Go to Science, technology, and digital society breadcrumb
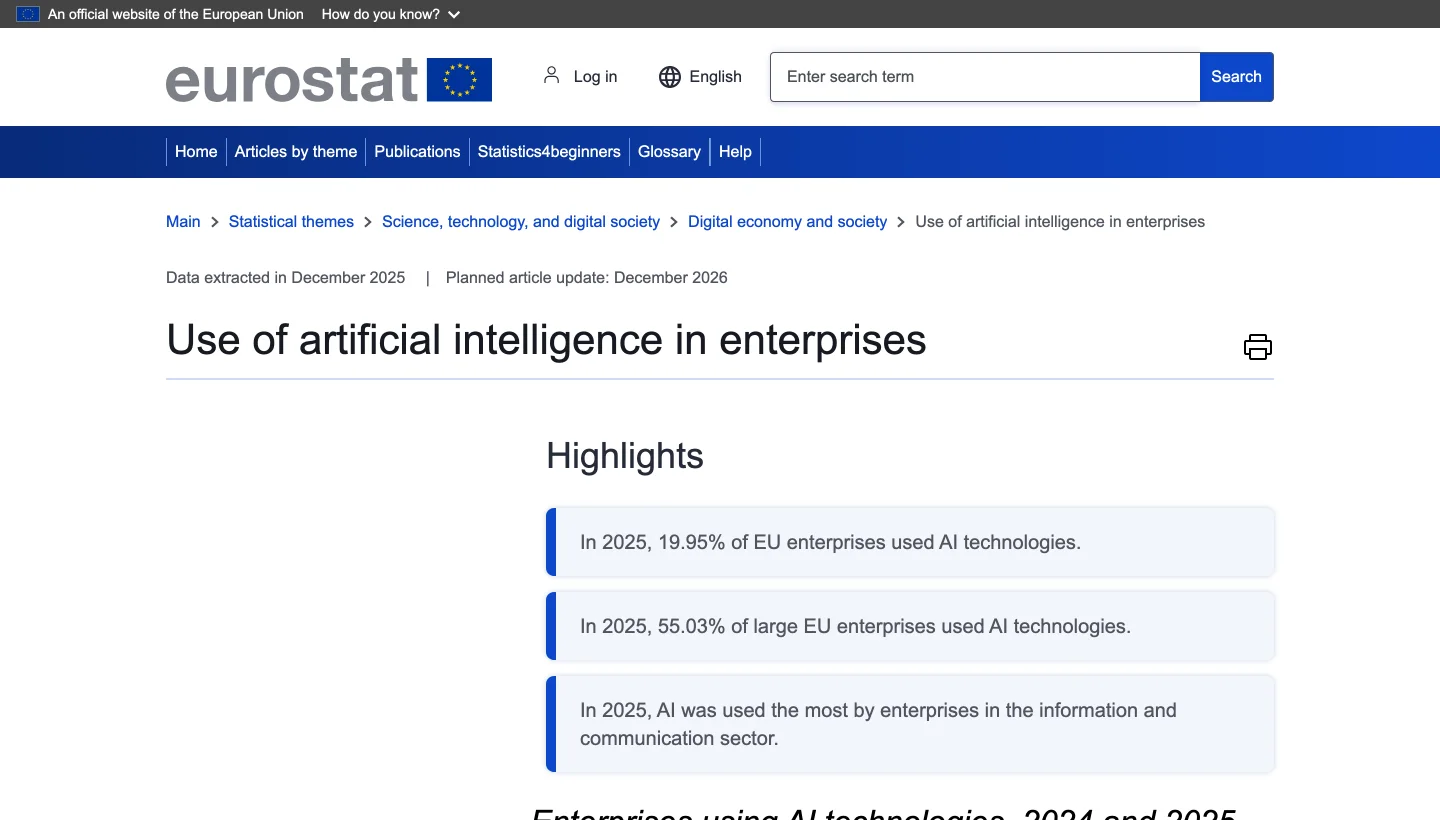1440x820 pixels. click(521, 222)
